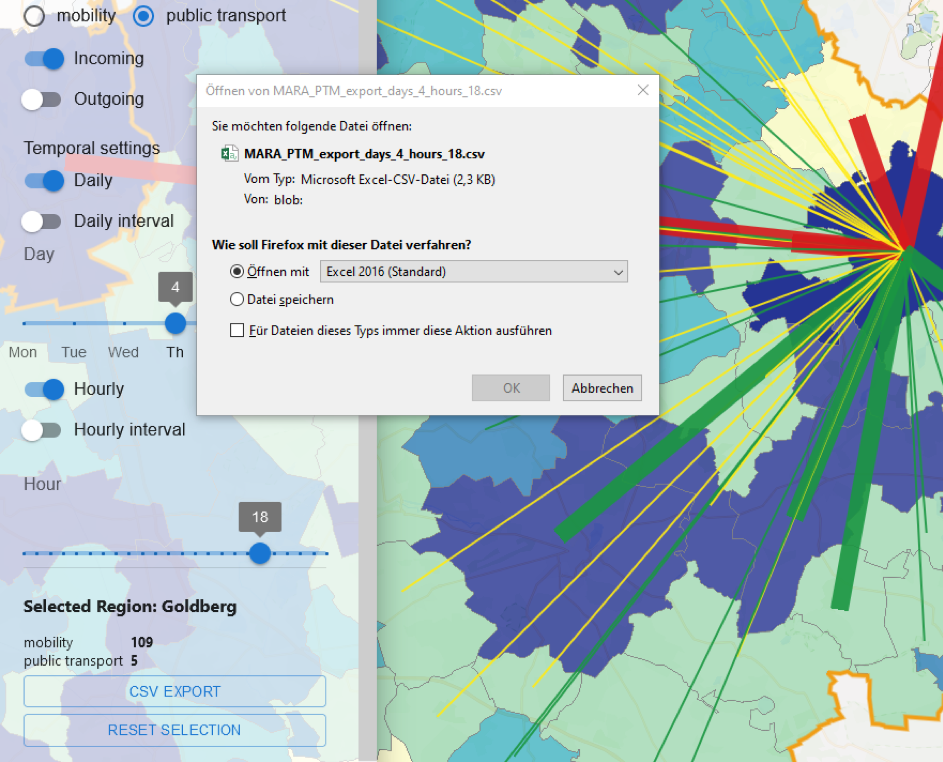
Task: Click the Mon label on day slider
Action: click(23, 352)
